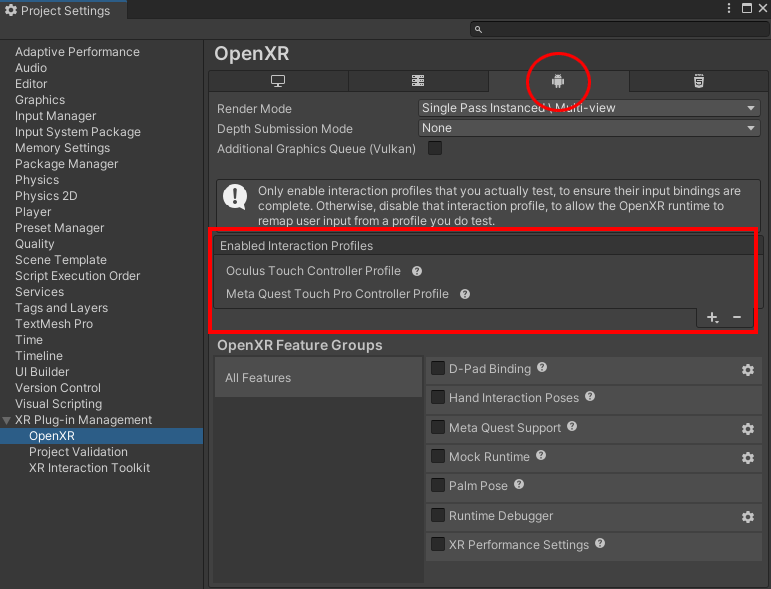Screen dimensions: 771x589
Task: Remove interaction profile with minus button
Action: (737, 317)
